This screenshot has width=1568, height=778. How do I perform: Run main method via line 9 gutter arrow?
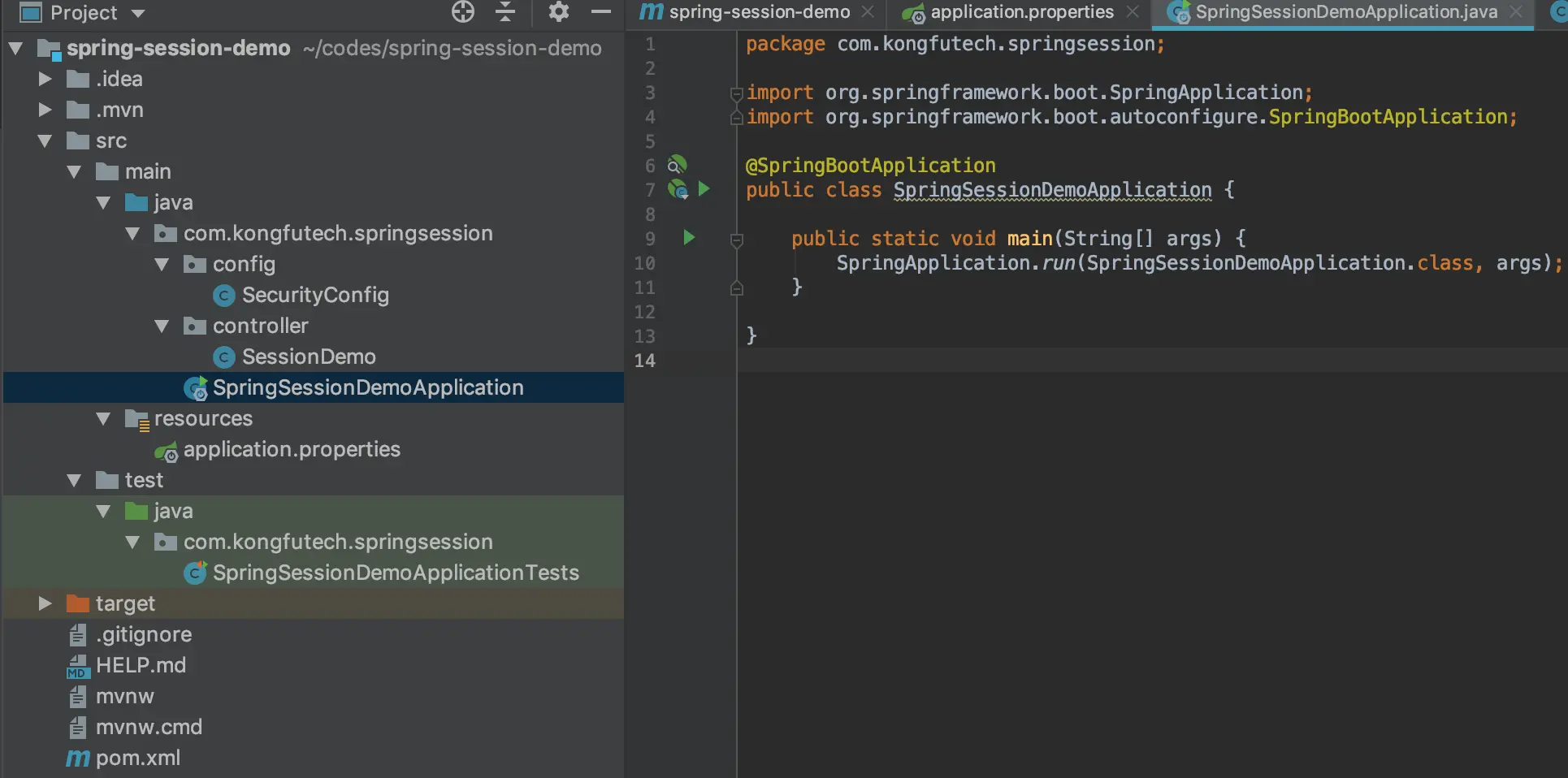coord(689,238)
